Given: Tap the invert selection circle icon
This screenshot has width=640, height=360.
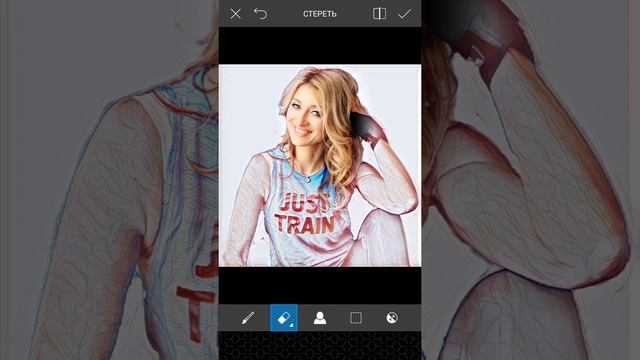Looking at the screenshot, I should pos(392,318).
